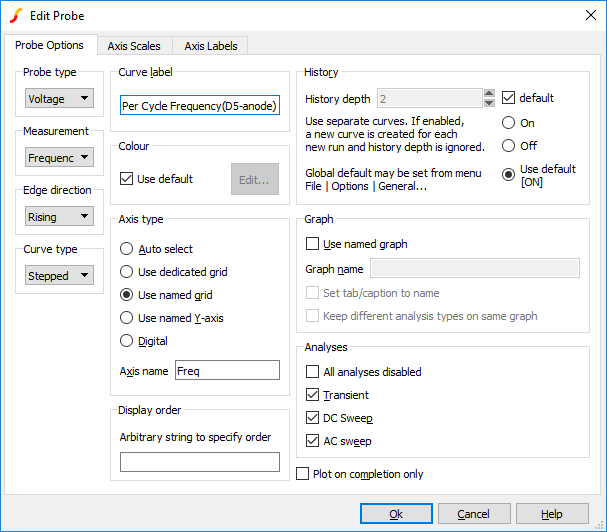Image resolution: width=607 pixels, height=532 pixels.
Task: Select the Digital axis type
Action: click(x=127, y=341)
